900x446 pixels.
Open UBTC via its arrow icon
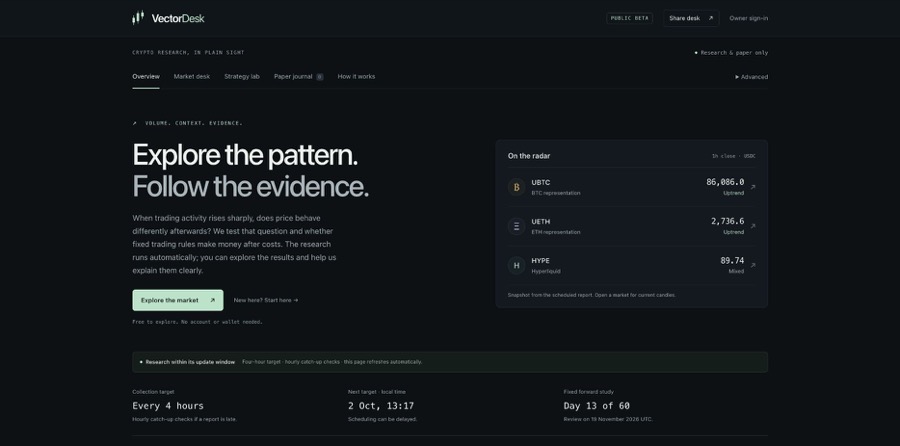point(753,187)
